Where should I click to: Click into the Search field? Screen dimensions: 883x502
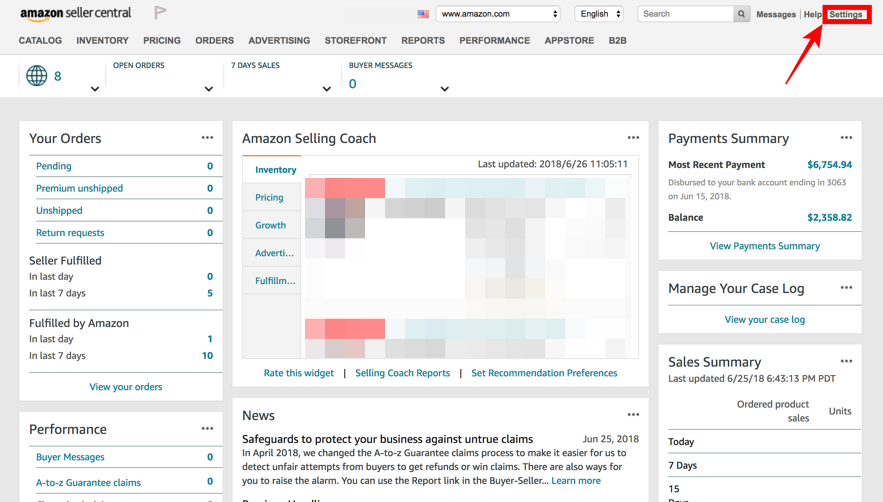(x=685, y=14)
